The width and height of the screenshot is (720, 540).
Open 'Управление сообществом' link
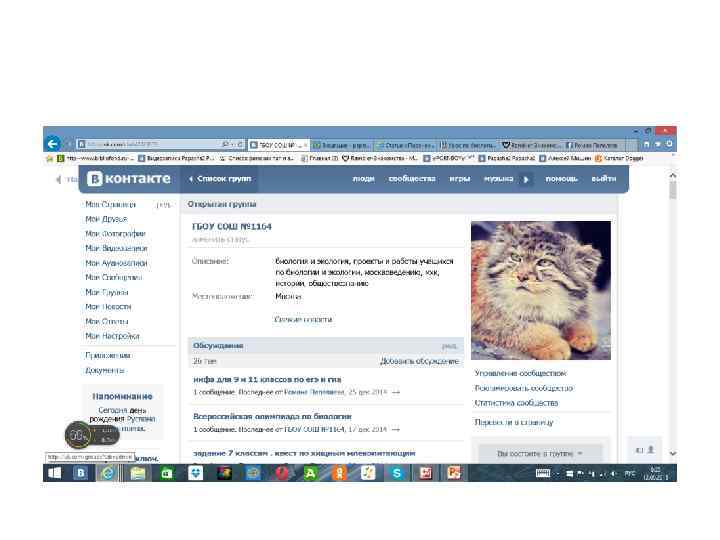520,373
